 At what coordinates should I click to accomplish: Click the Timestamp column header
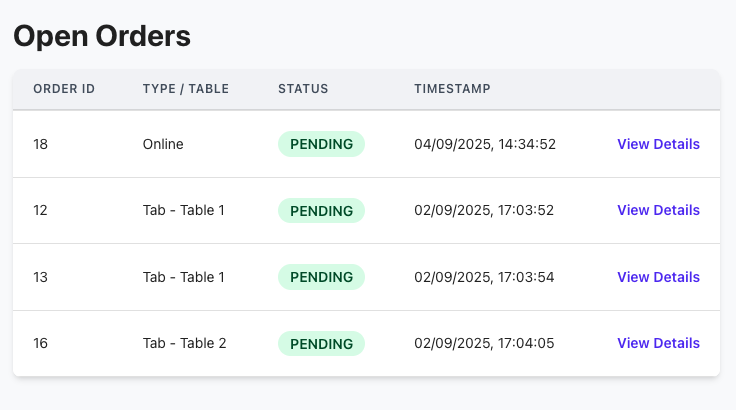click(x=452, y=89)
